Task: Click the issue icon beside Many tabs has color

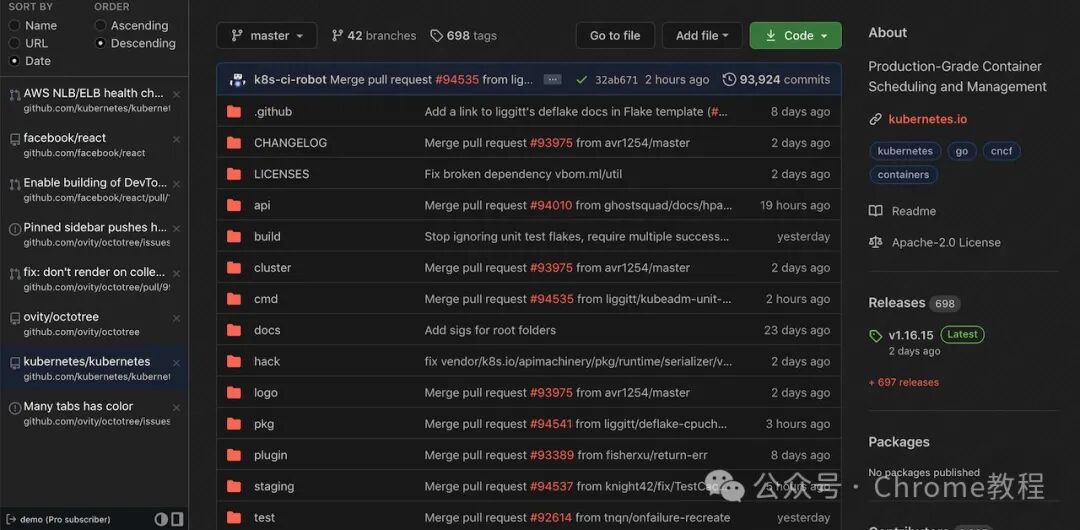Action: [14, 408]
